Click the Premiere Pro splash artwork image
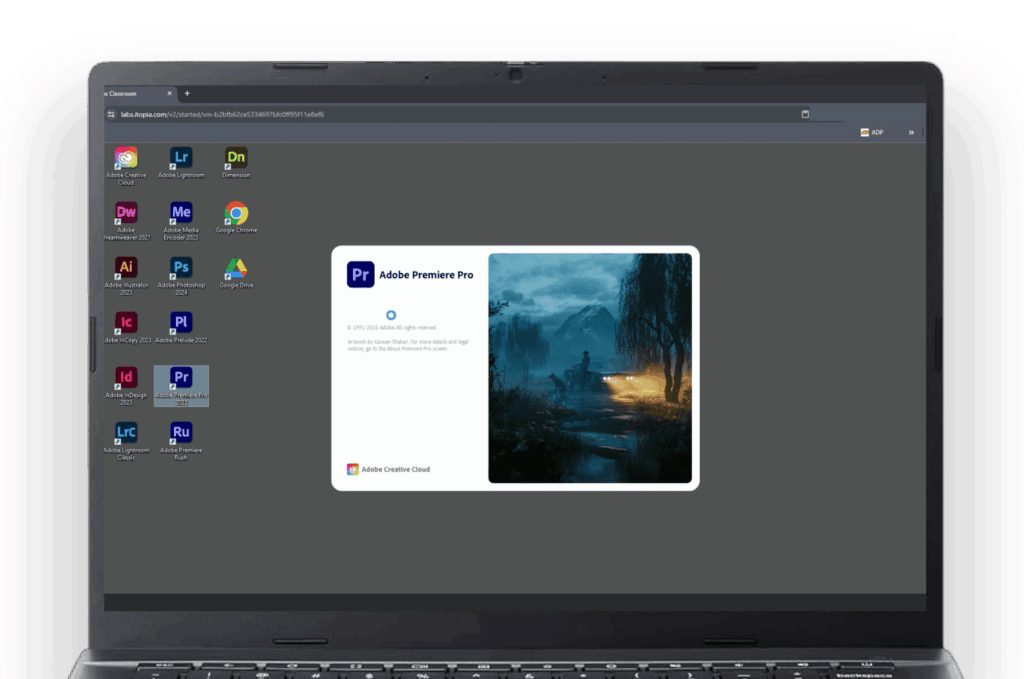Viewport: 1024px width, 679px height. point(590,368)
